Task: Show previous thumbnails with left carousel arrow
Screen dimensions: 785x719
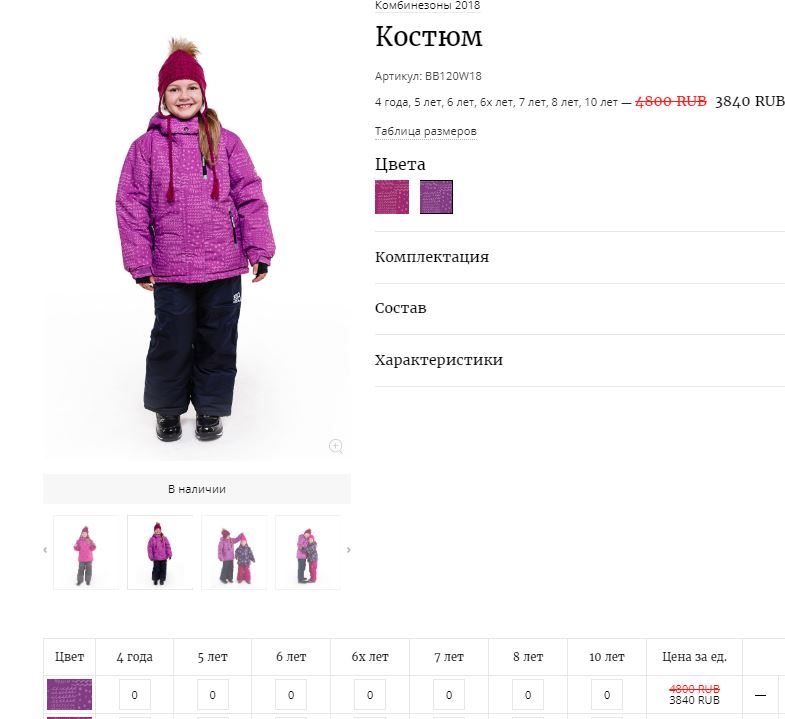Action: tap(45, 550)
